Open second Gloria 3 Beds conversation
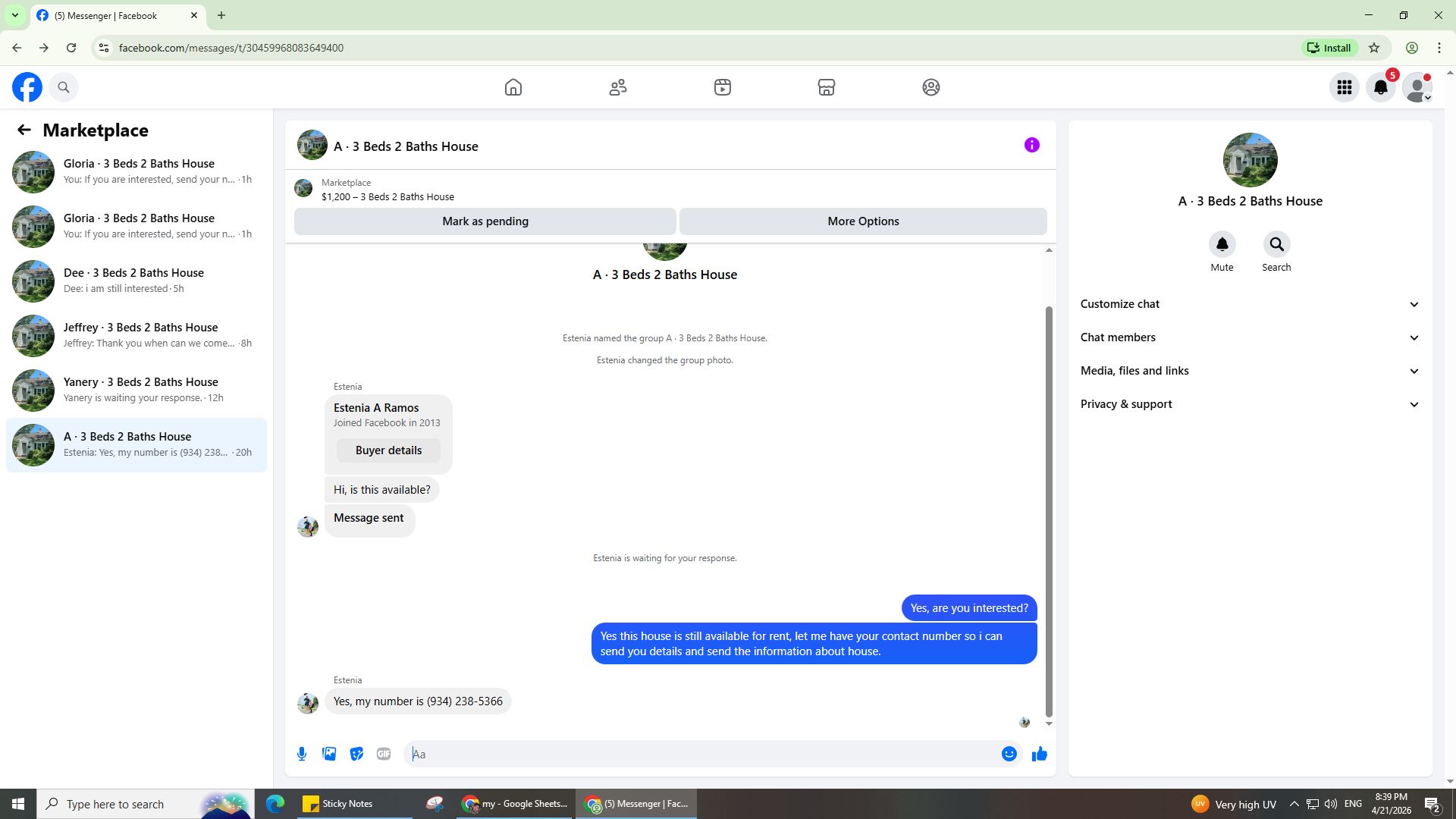Image resolution: width=1456 pixels, height=819 pixels. click(136, 227)
